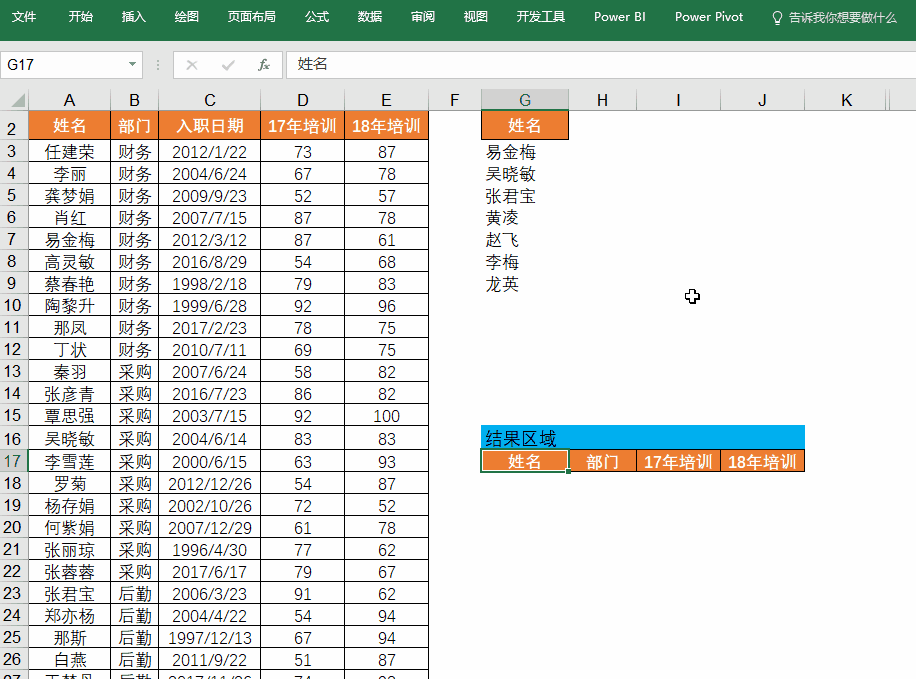Click the Tell Me (告诉我) search icon
Viewport: 916px width, 679px height.
click(776, 17)
